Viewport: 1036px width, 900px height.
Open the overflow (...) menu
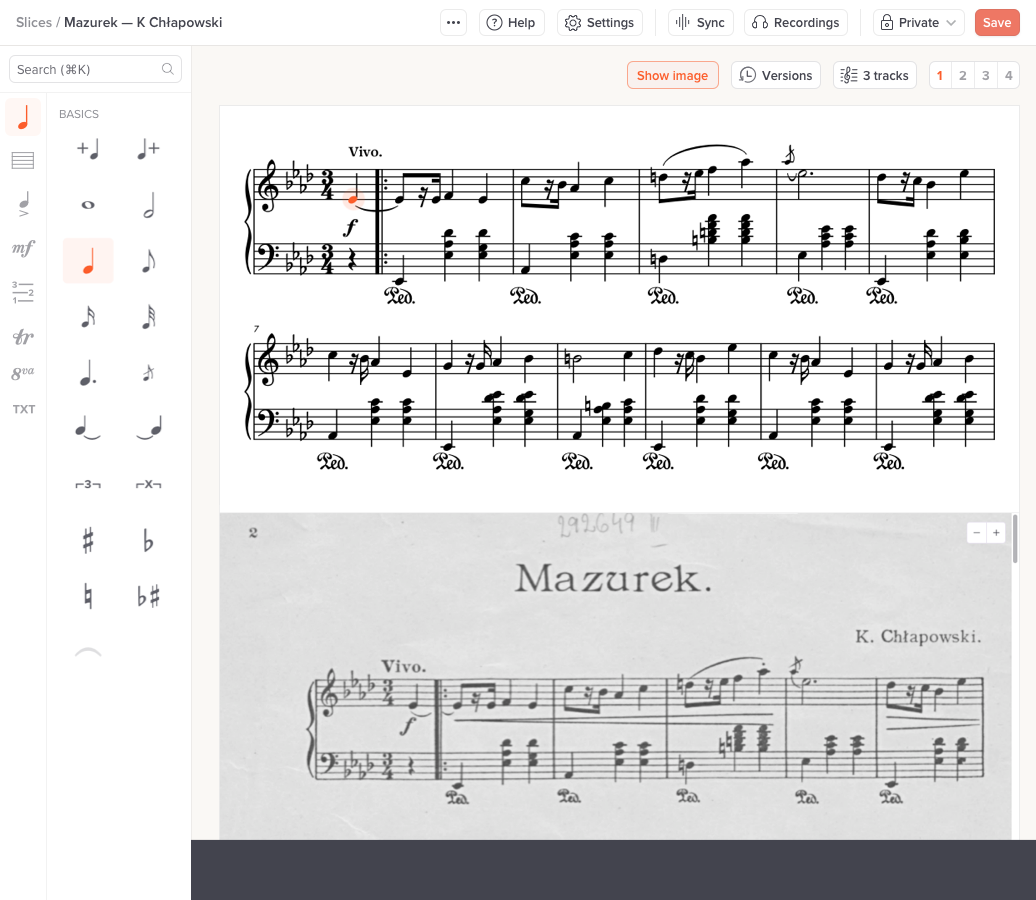[453, 21]
